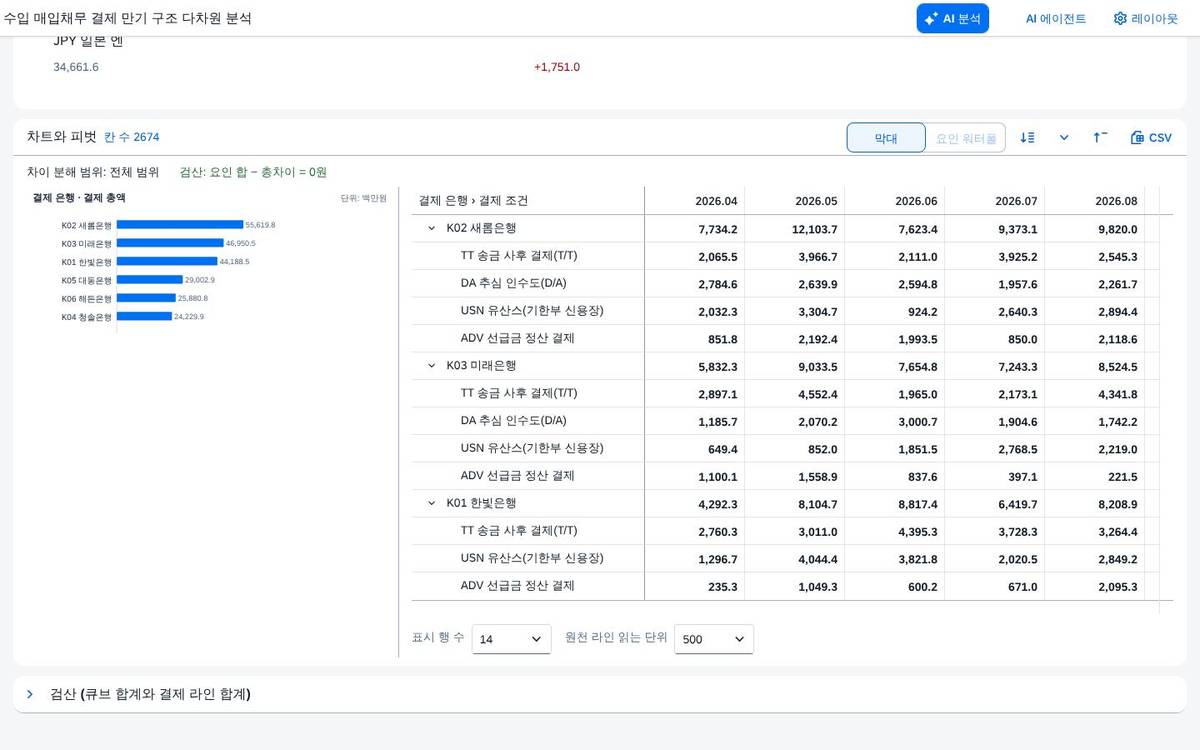
Task: Click the 2026.06 column header
Action: [895, 201]
